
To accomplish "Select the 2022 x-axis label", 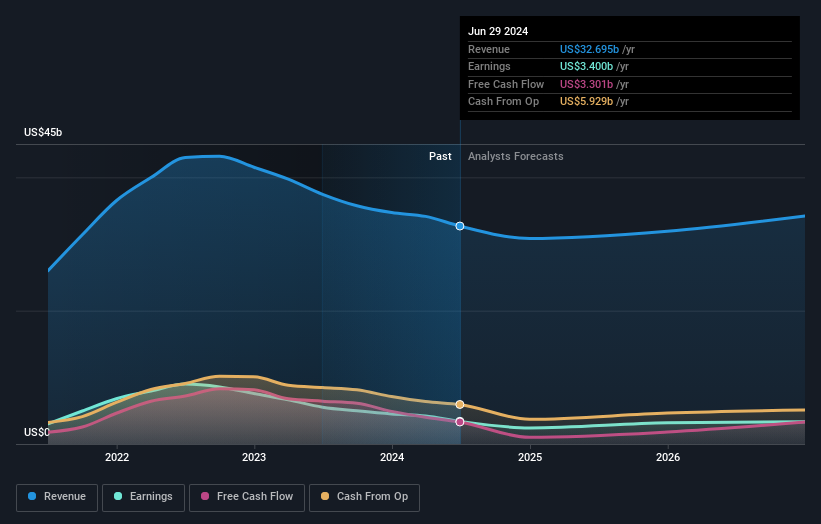I will tap(117, 457).
